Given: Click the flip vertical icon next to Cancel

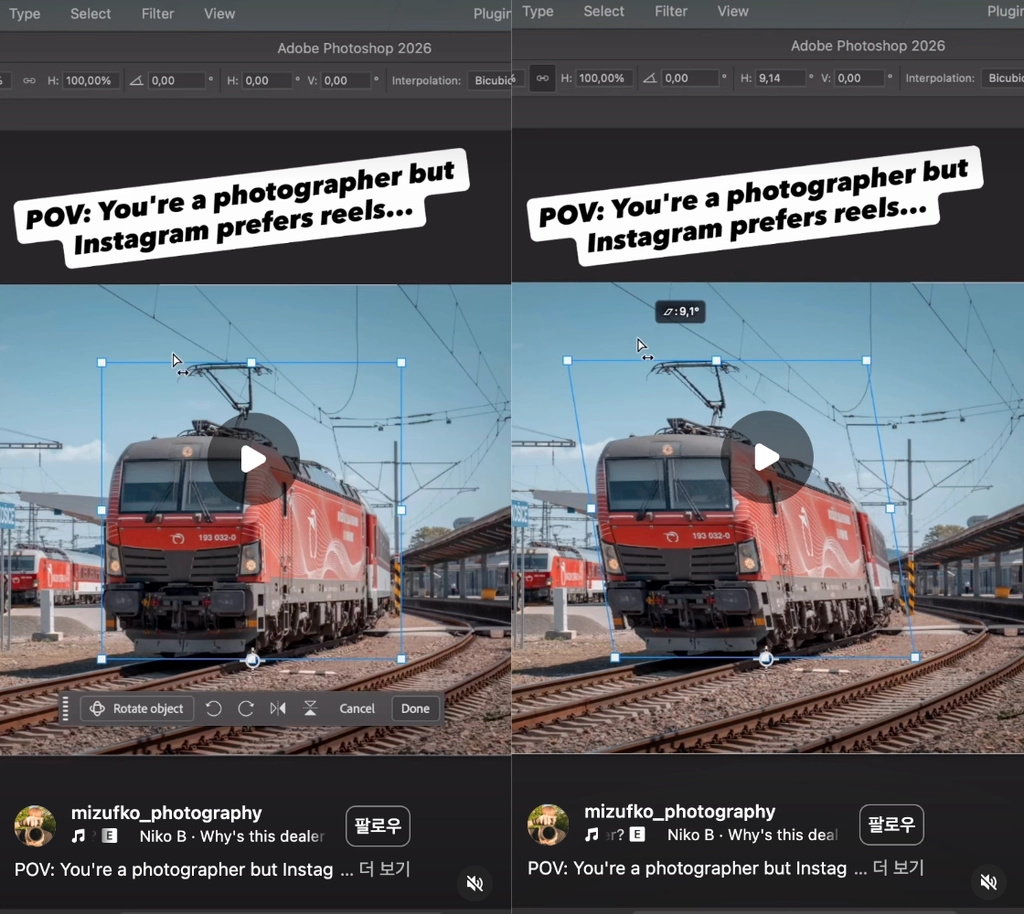Looking at the screenshot, I should 310,708.
